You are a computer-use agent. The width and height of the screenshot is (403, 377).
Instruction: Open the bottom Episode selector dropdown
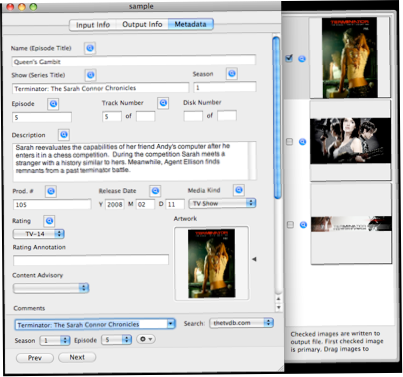116,340
